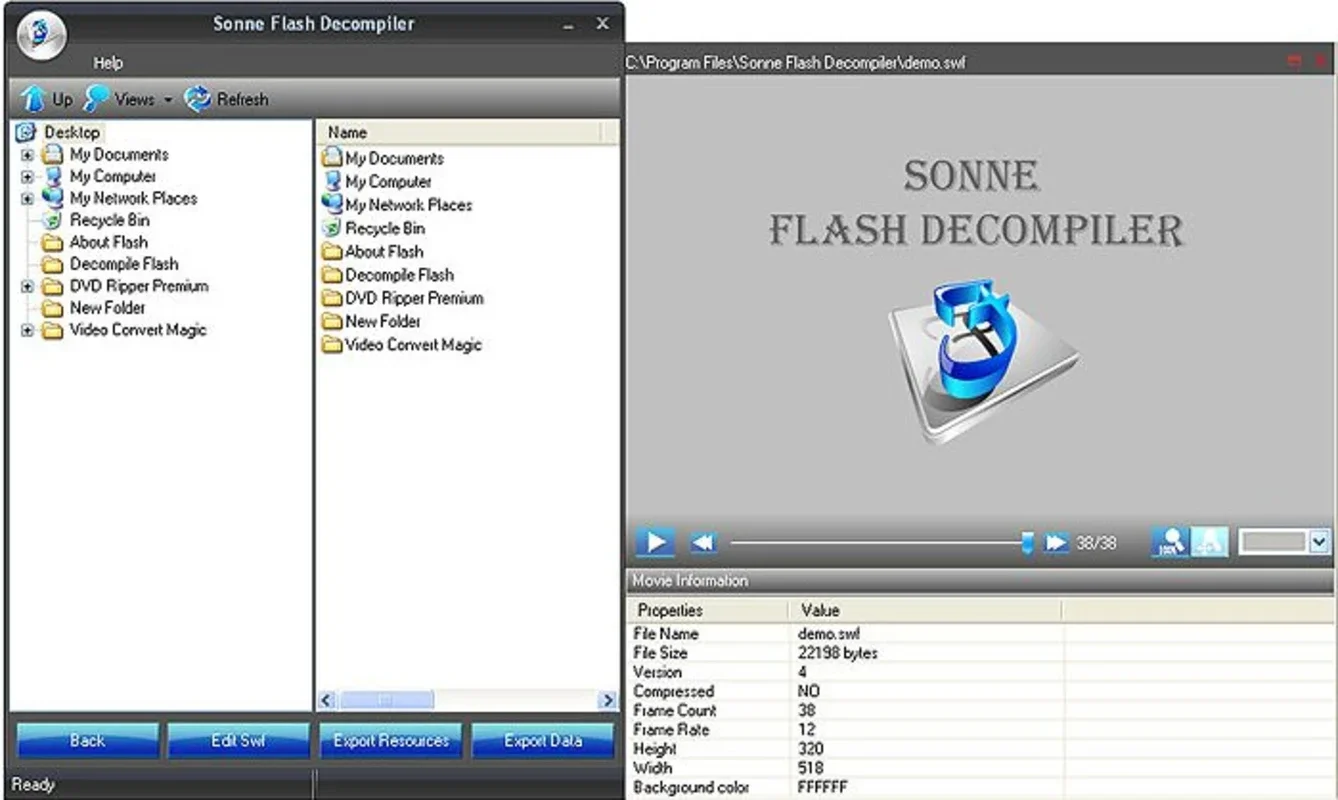Viewport: 1338px width, 800px height.
Task: Click Recycle Bin icon in the file list
Action: pos(332,228)
